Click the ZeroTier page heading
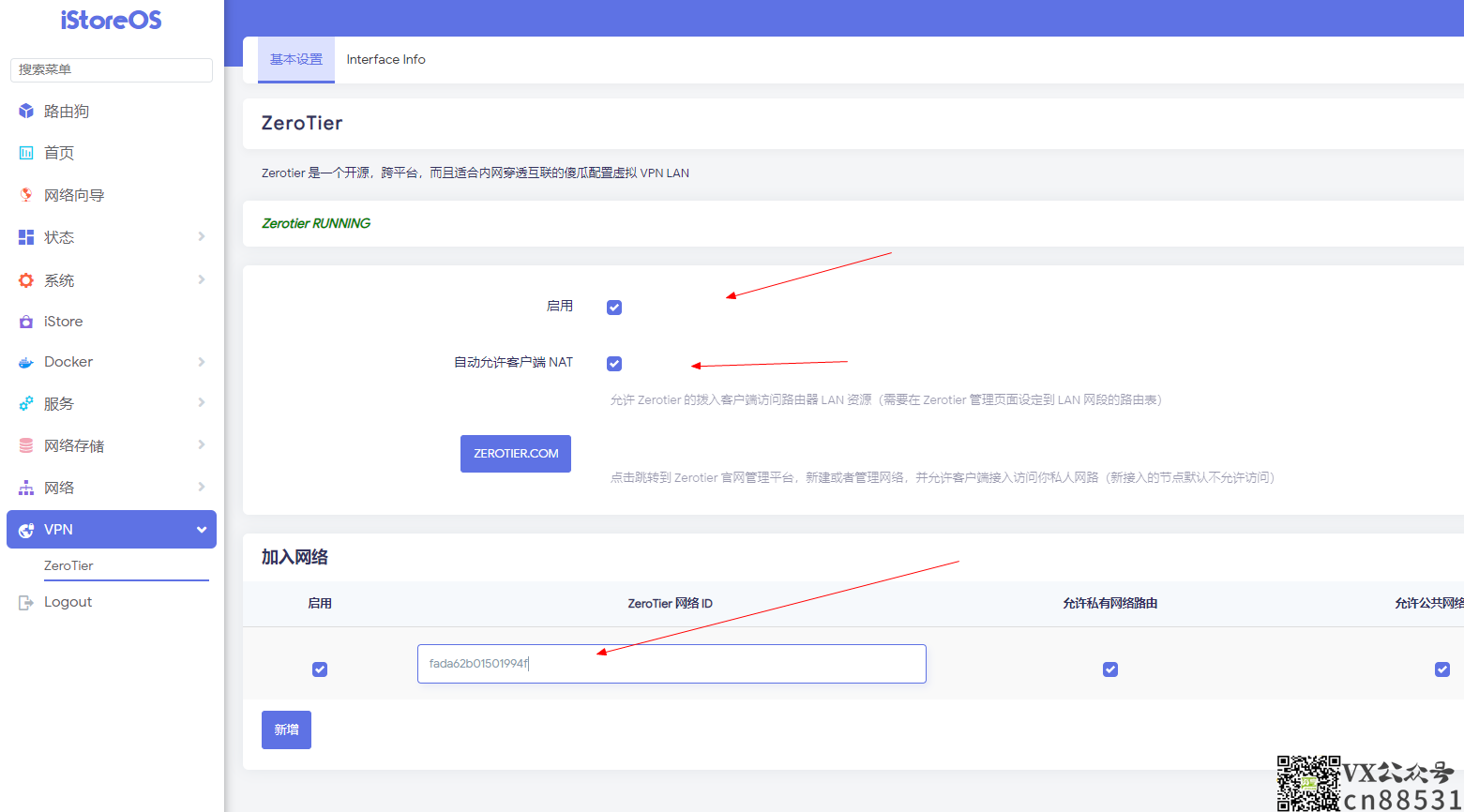 click(302, 124)
